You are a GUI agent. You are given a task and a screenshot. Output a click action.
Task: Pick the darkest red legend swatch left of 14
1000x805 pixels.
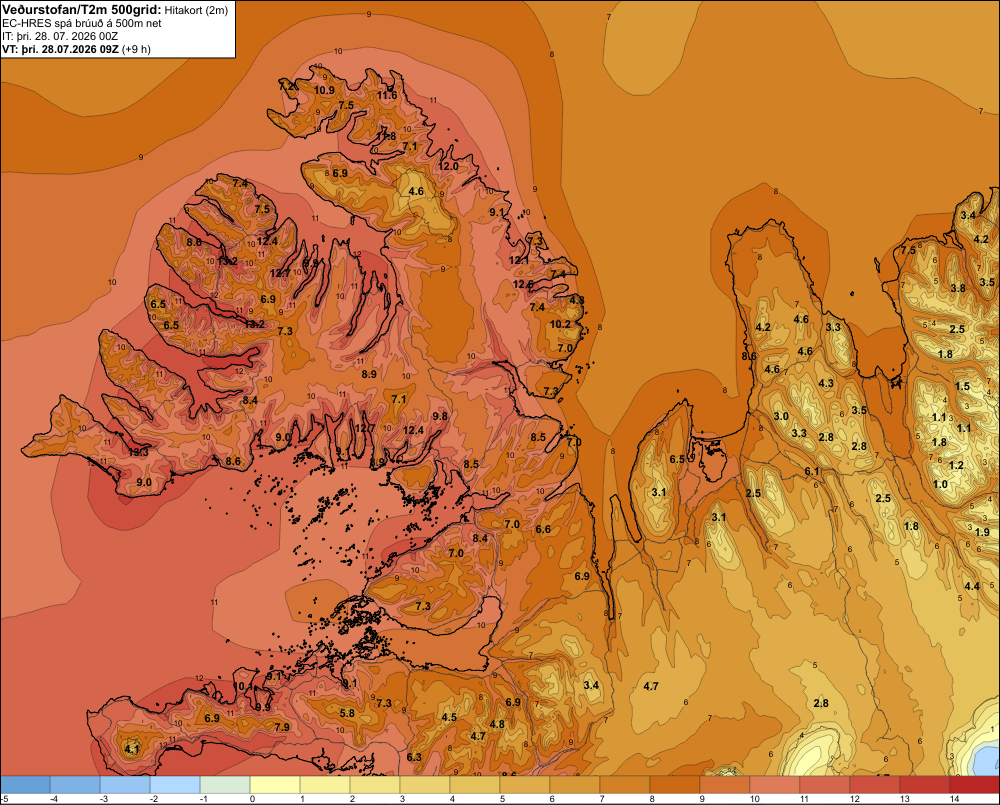click(x=925, y=785)
